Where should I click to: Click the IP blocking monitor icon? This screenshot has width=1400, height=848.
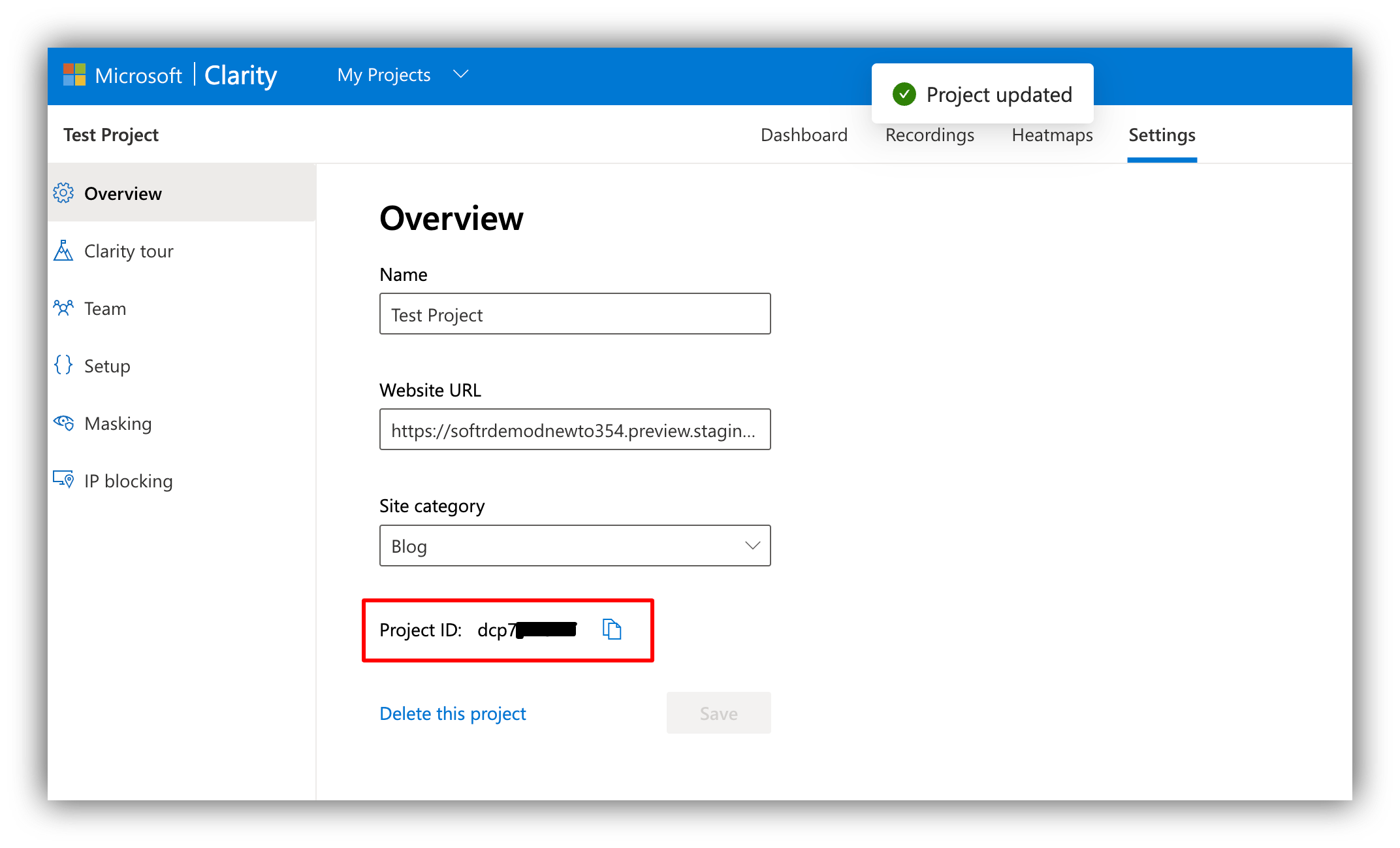(x=63, y=480)
